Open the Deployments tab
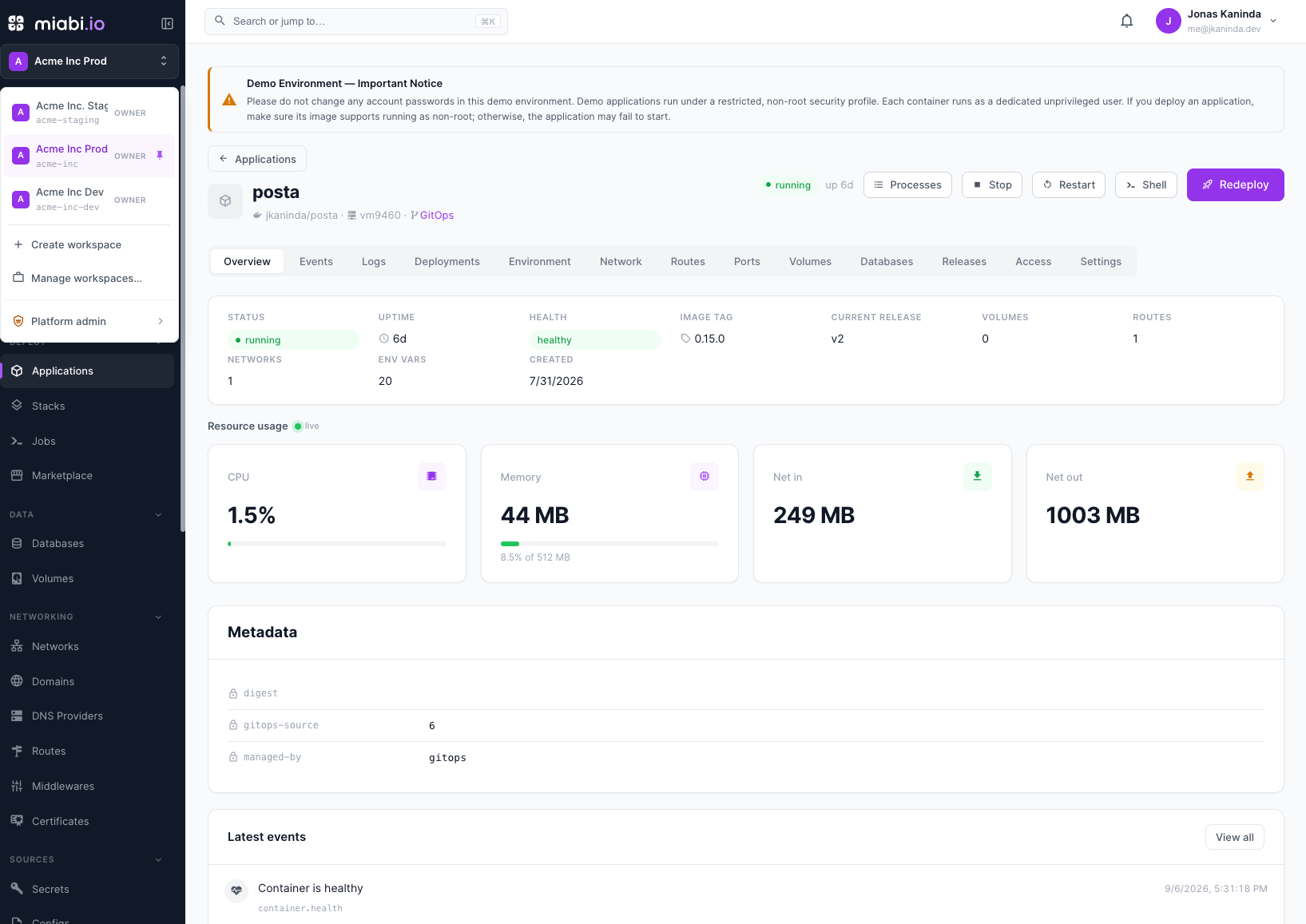The width and height of the screenshot is (1306, 924). point(447,261)
